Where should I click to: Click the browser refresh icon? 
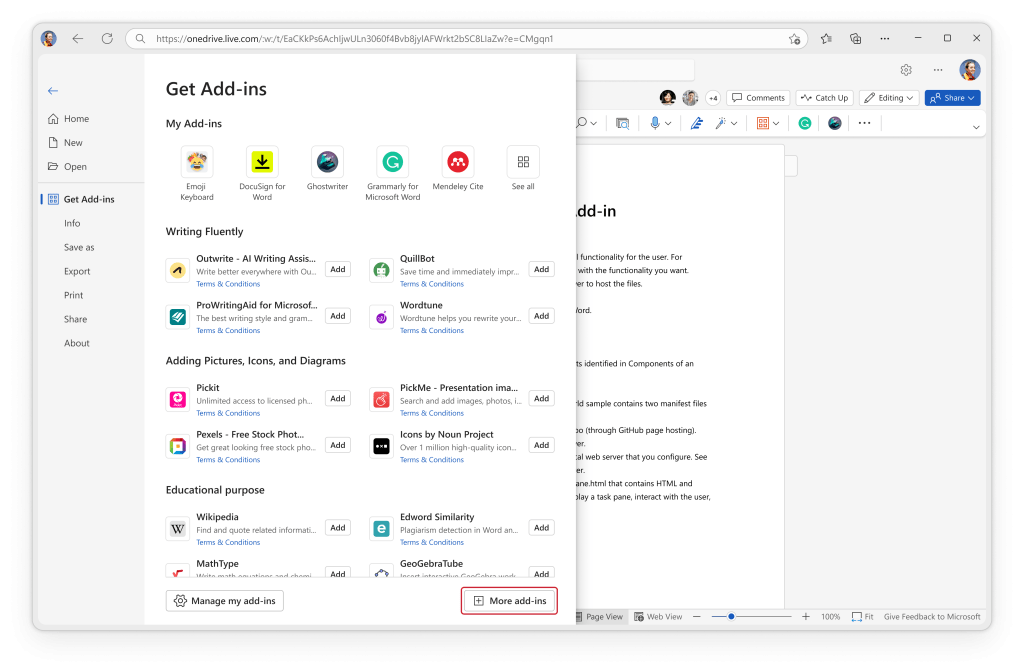[107, 39]
